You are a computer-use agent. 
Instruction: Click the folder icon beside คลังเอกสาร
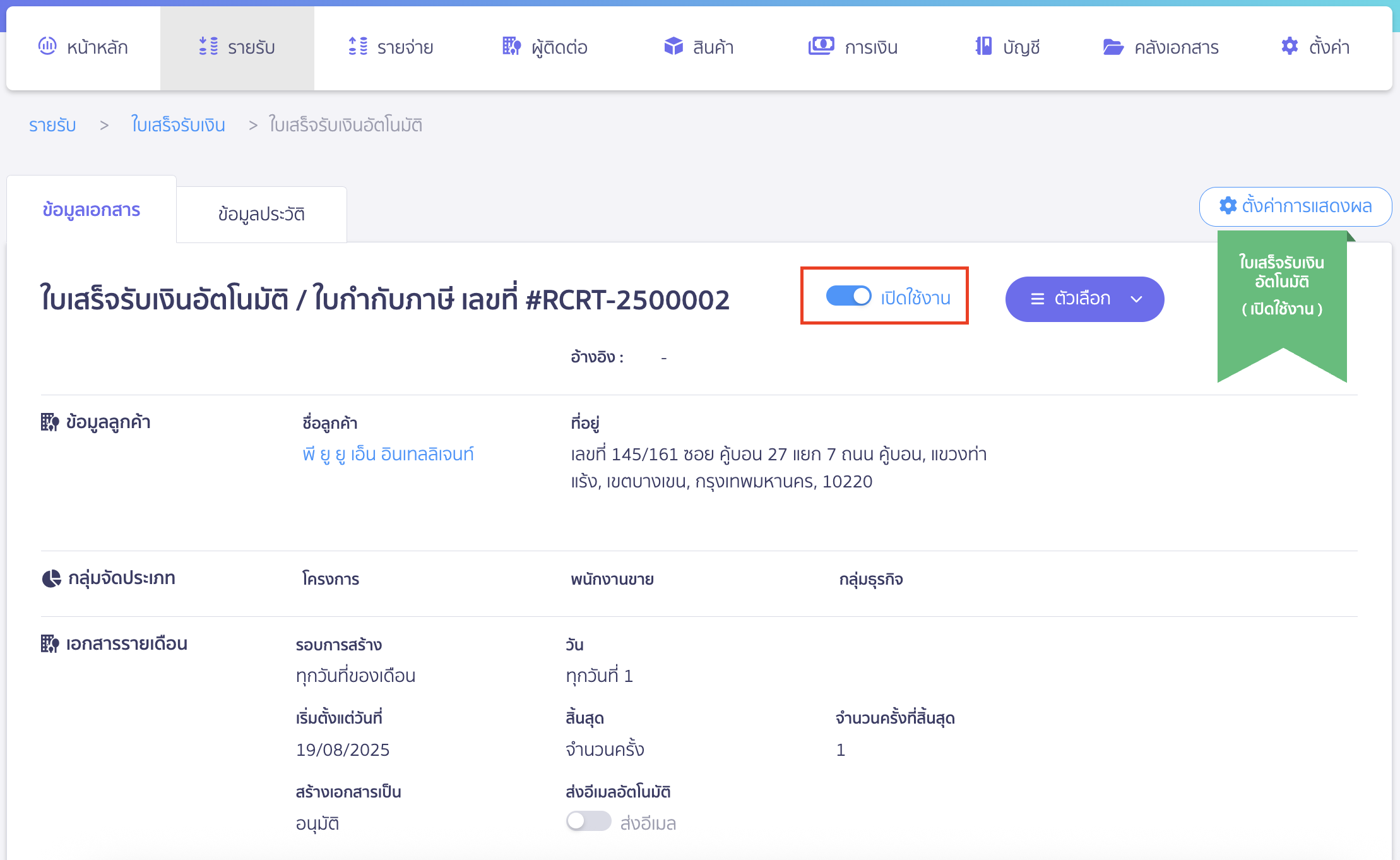pyautogui.click(x=1113, y=47)
